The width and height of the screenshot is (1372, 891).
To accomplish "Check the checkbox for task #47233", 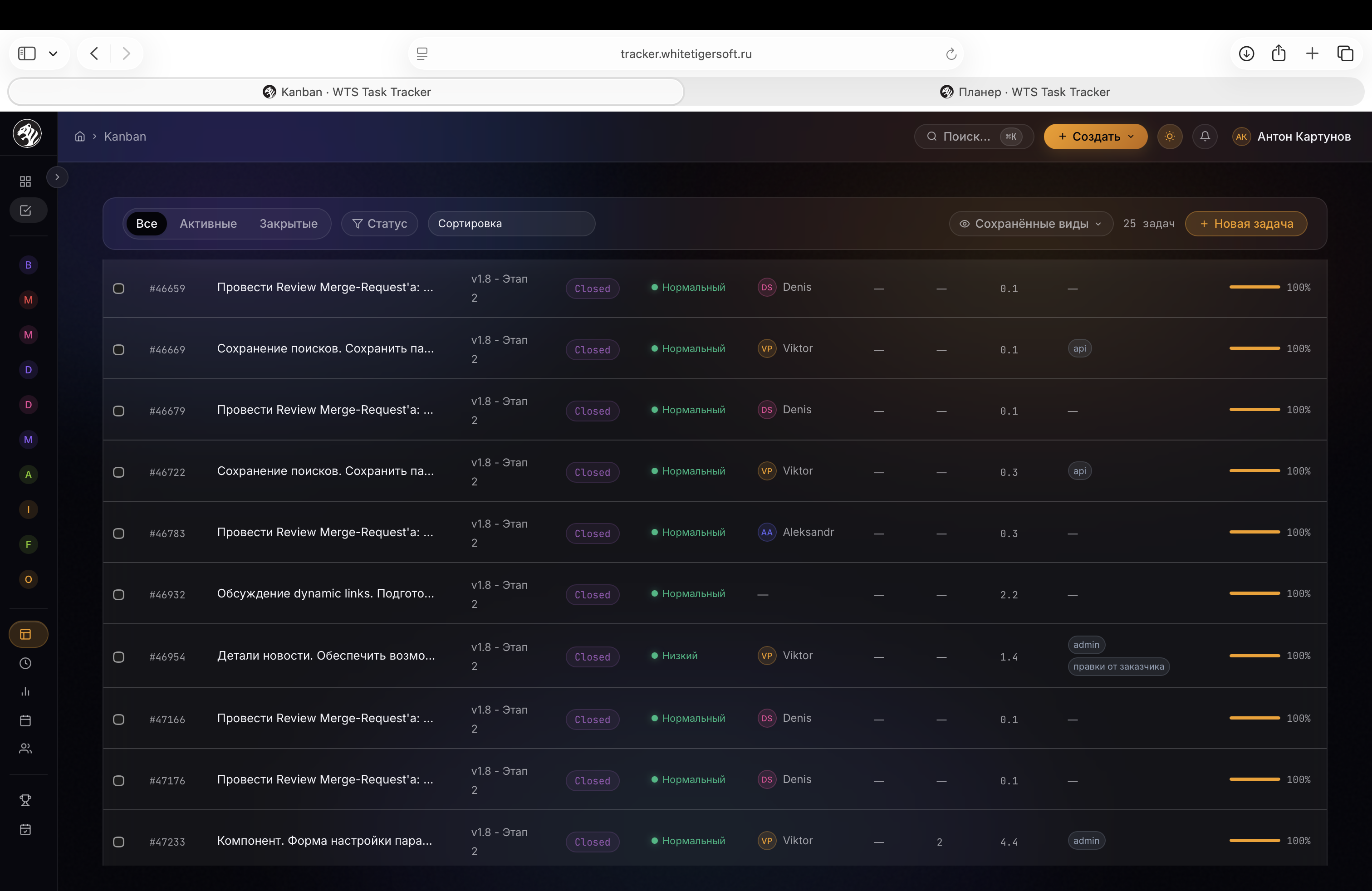I will point(119,842).
